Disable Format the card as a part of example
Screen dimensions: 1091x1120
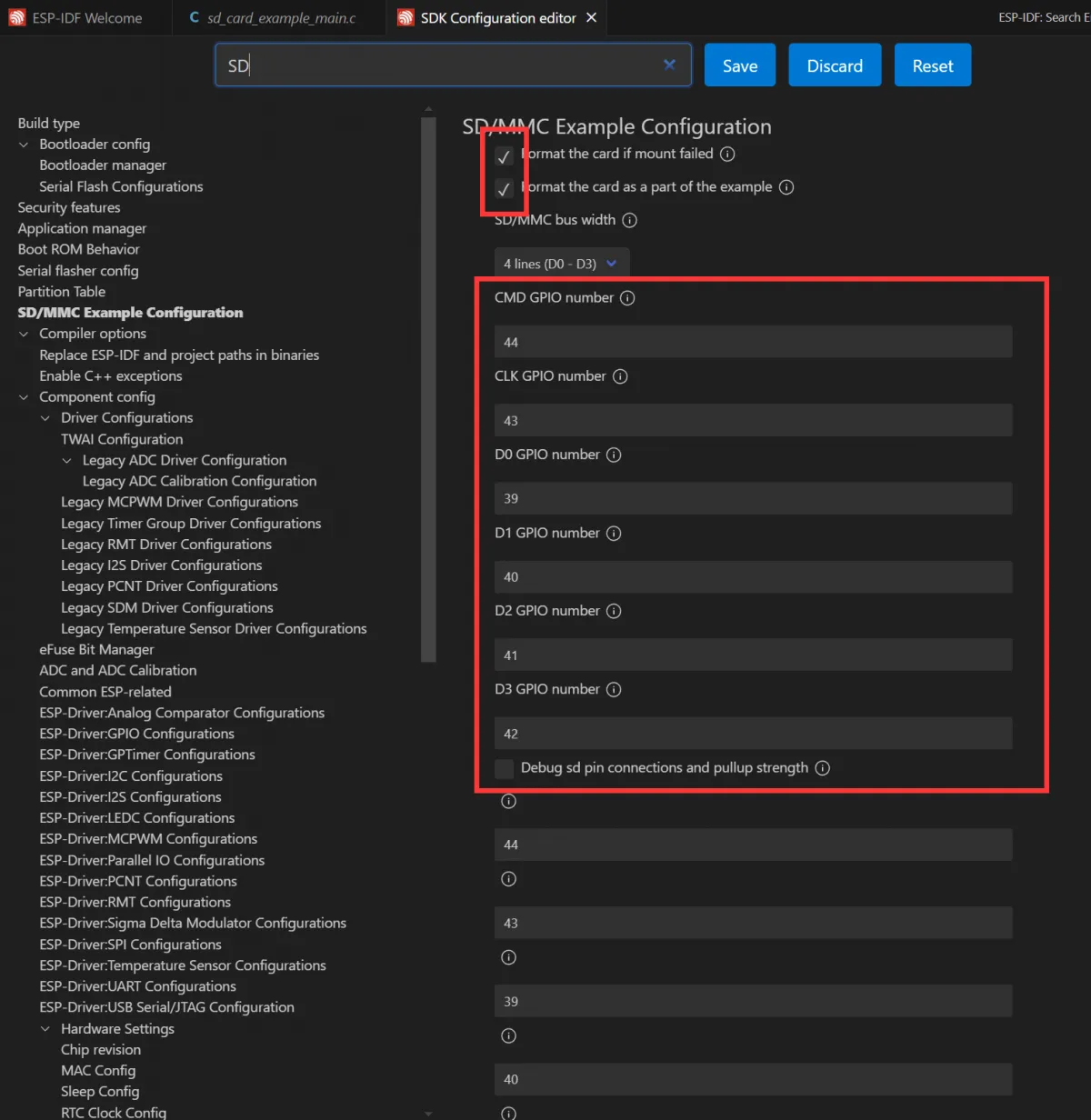coord(504,189)
